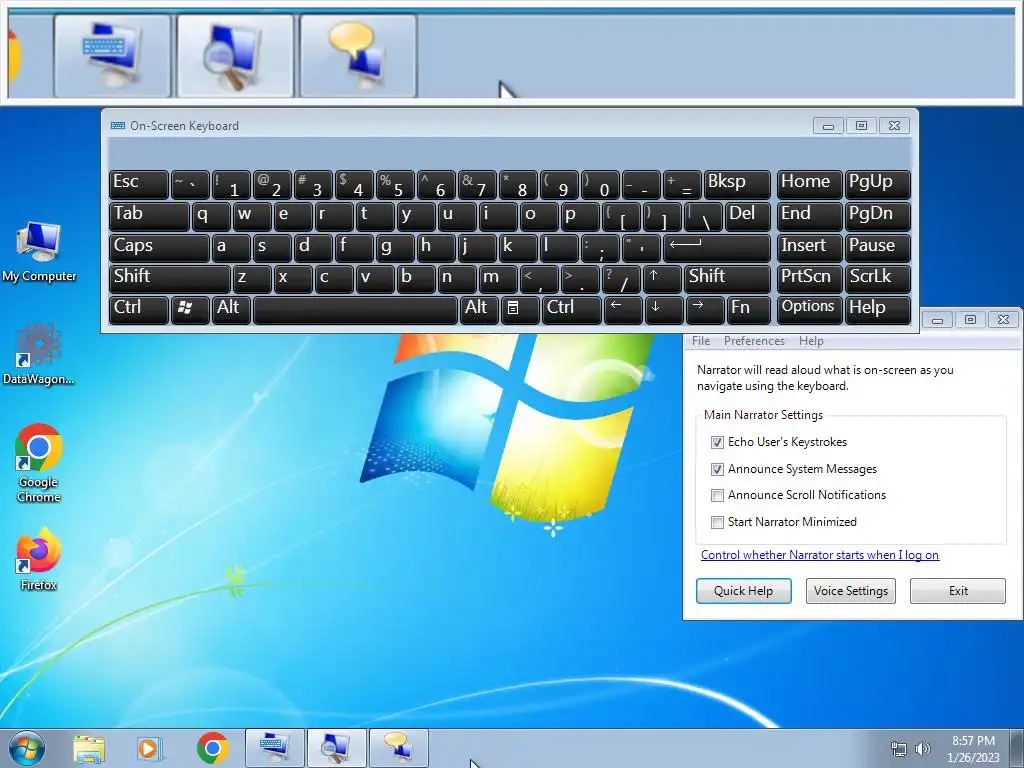Click the On-Screen Keyboard title bar icon

118,125
